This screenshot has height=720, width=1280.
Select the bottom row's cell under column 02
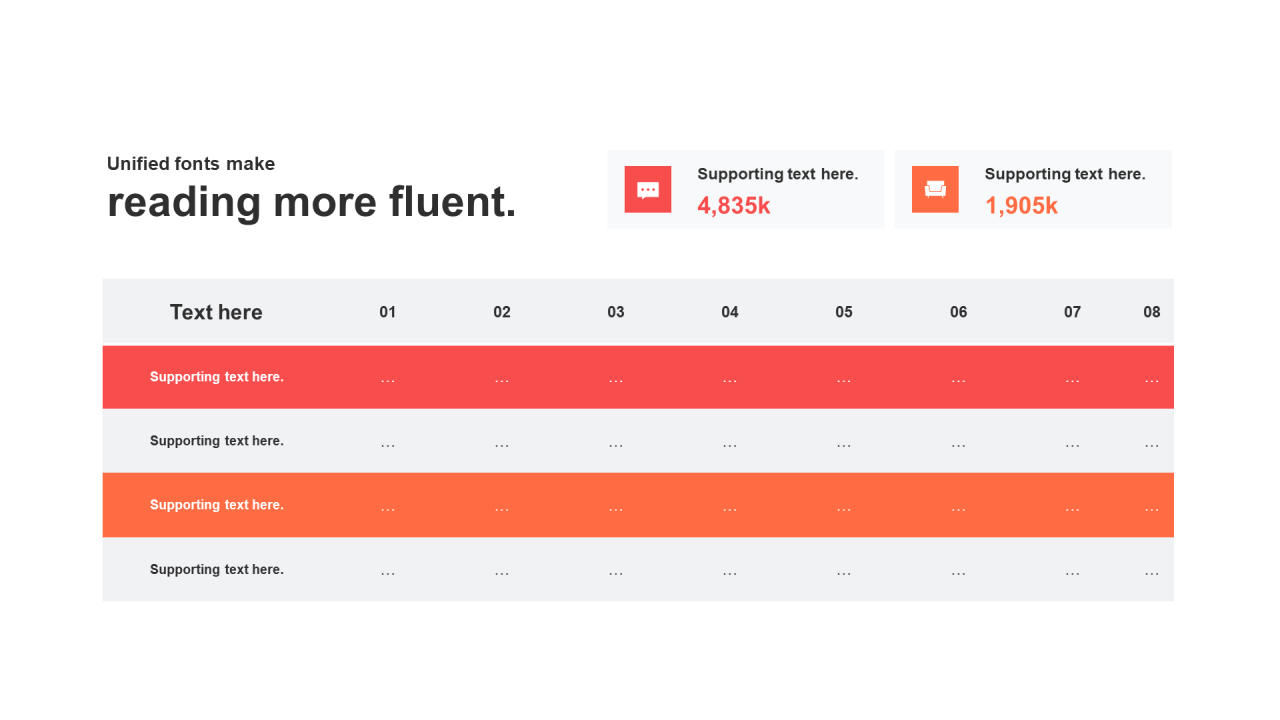[x=502, y=572]
